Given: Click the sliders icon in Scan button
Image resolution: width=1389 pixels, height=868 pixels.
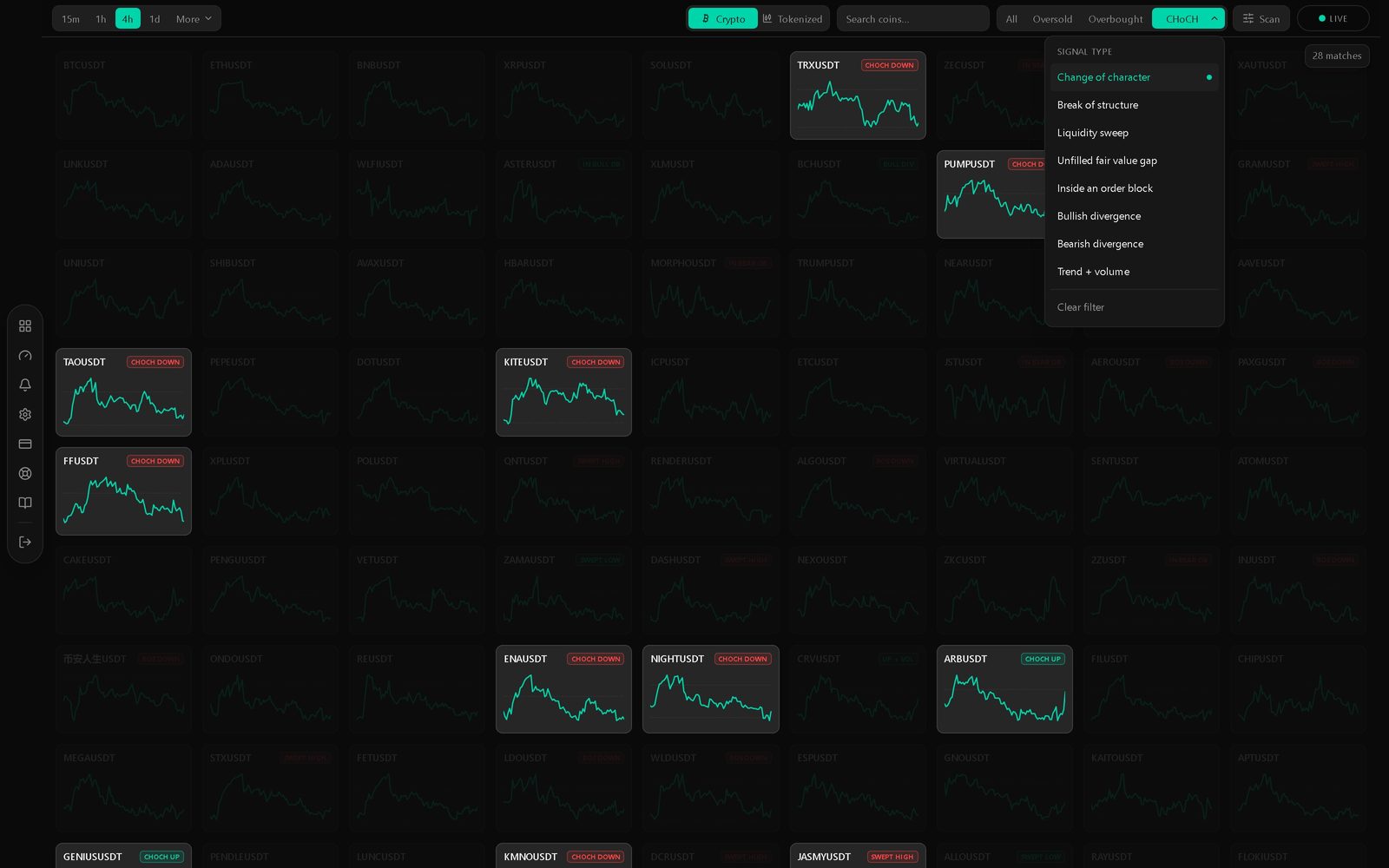Looking at the screenshot, I should [x=1248, y=18].
